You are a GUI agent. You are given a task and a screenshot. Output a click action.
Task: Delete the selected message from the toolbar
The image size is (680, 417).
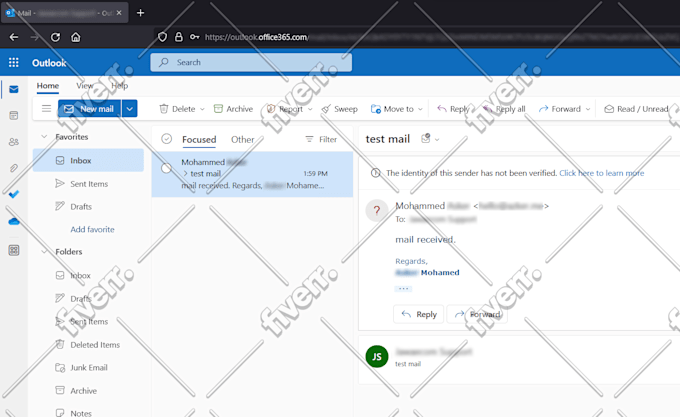(177, 109)
